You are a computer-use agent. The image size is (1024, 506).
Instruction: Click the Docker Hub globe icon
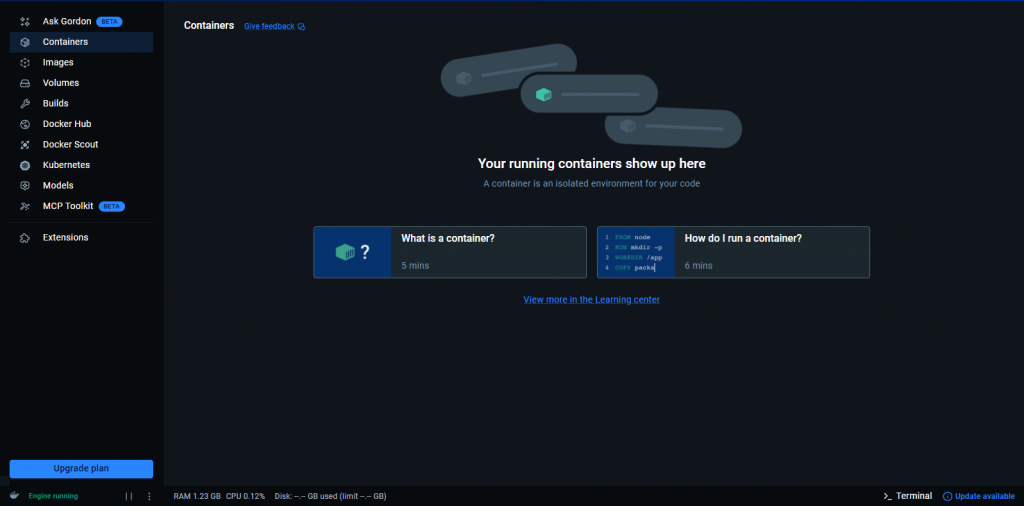click(25, 124)
